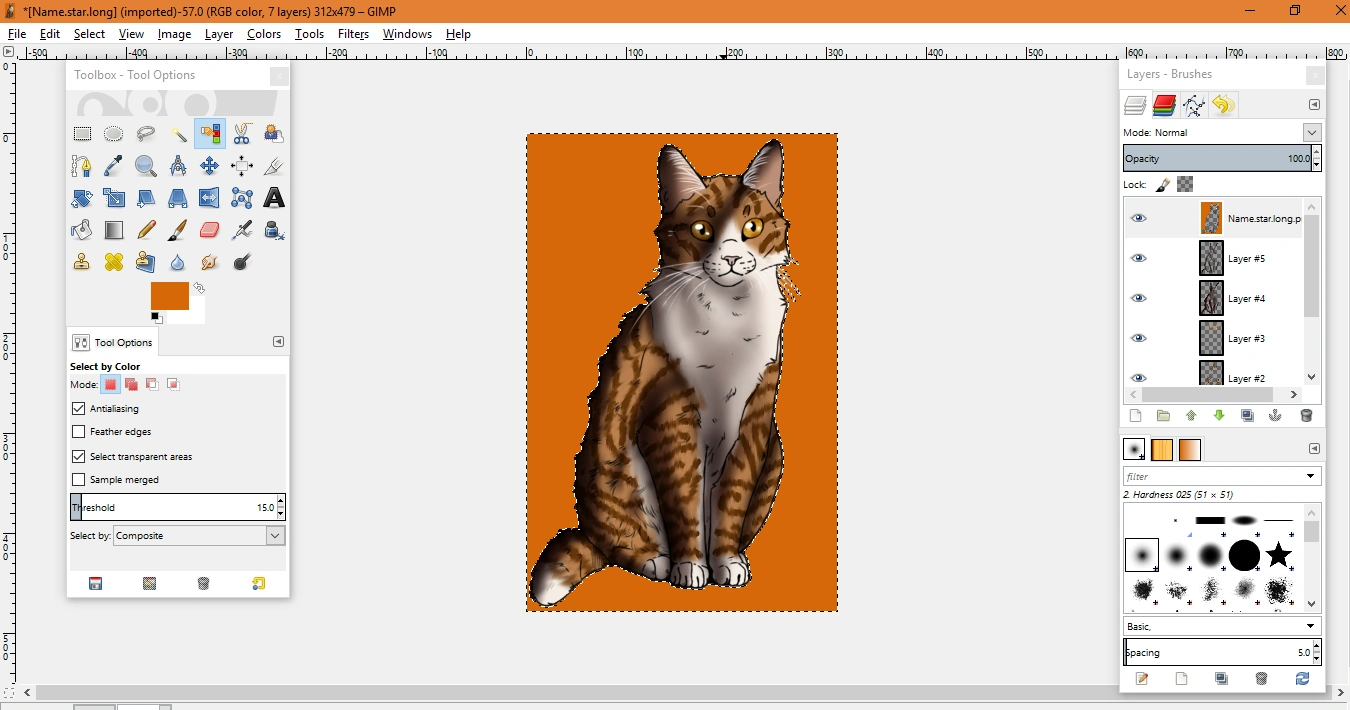1350x710 pixels.
Task: Disable the Antialiasing checkbox
Action: pos(79,408)
